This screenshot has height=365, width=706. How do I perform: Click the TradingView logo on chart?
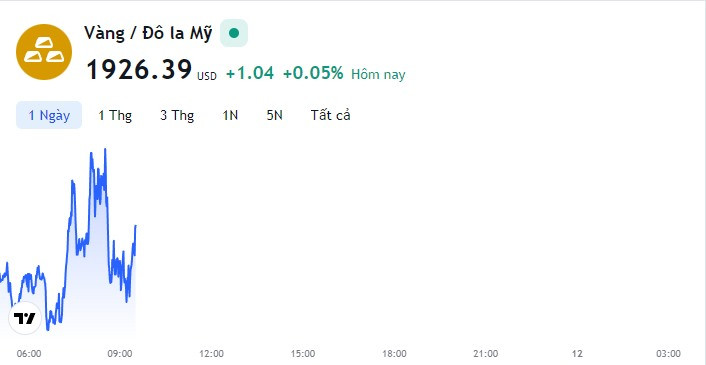[x=25, y=318]
